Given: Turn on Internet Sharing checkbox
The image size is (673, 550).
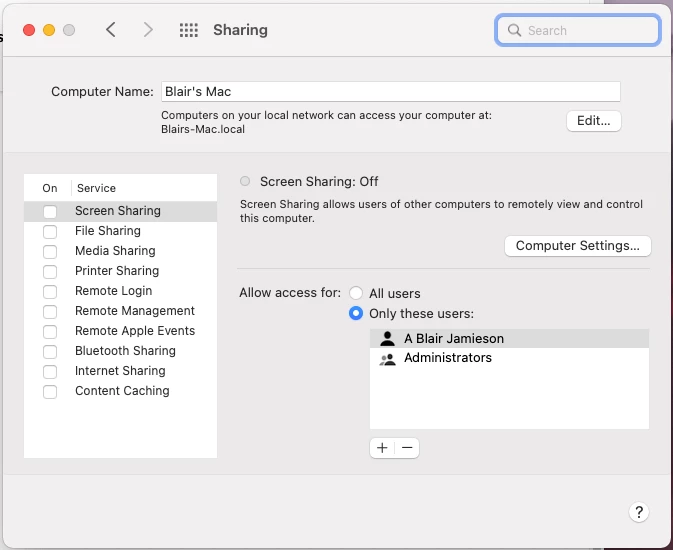Looking at the screenshot, I should click(50, 371).
